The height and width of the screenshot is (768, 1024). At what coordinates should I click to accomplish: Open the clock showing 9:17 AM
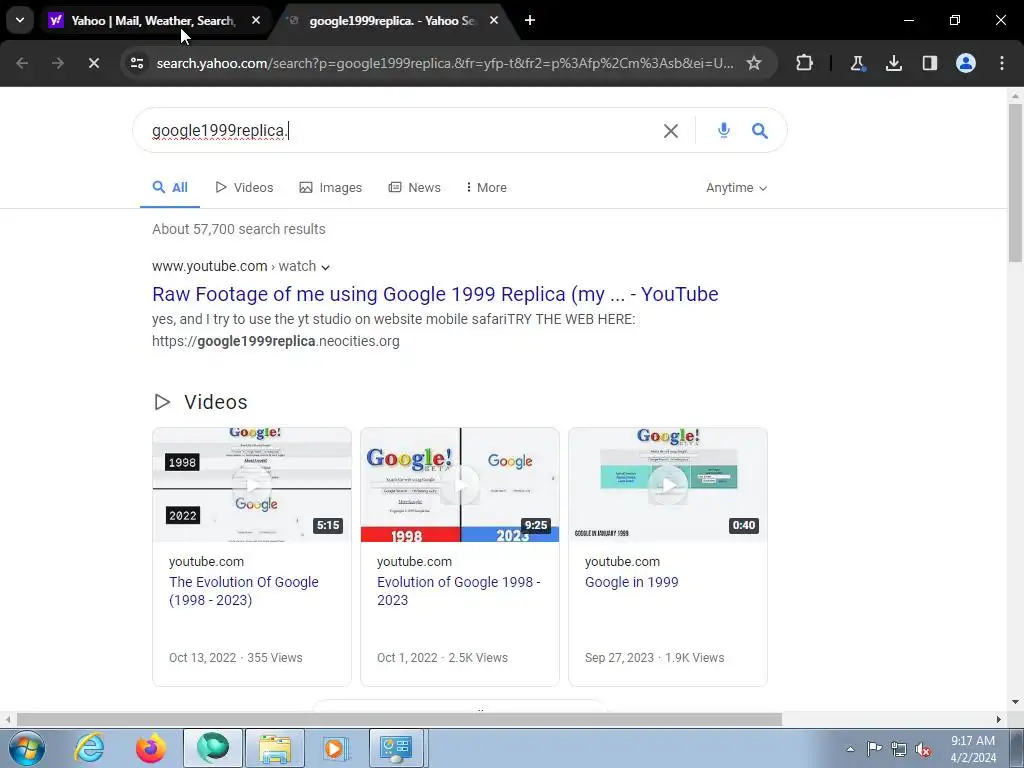pos(973,749)
